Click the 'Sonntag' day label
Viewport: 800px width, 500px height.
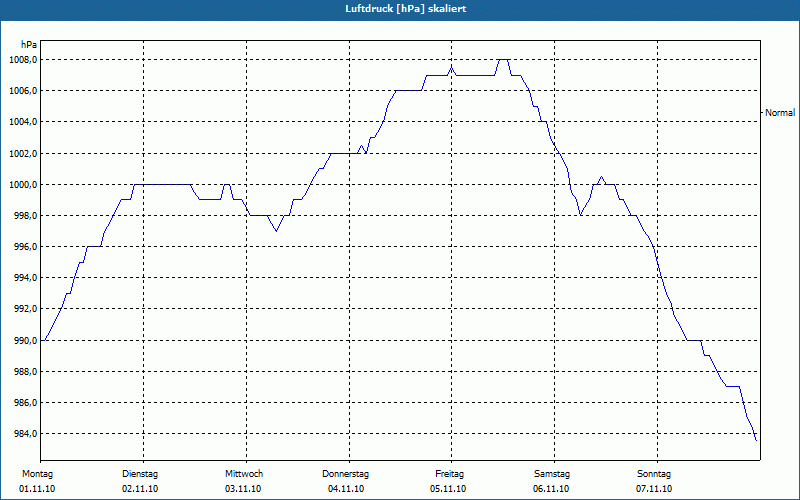point(654,474)
